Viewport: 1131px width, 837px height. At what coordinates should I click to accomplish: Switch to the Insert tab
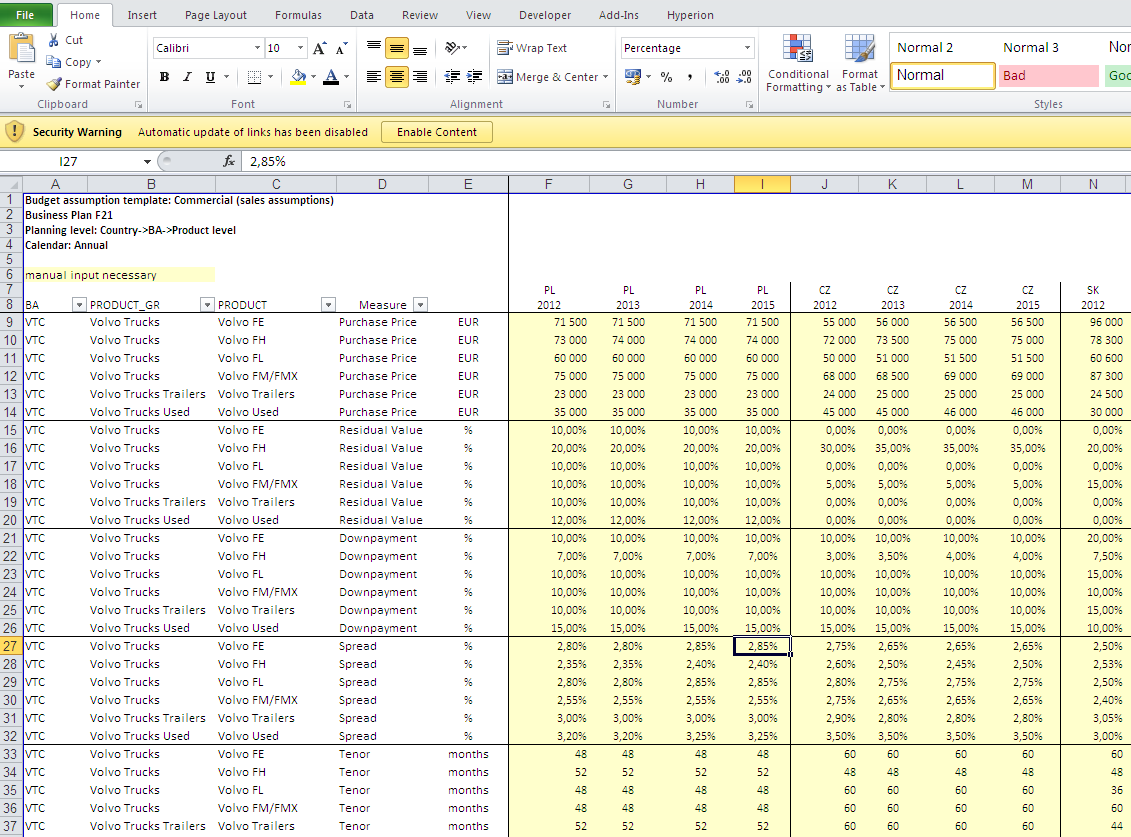(142, 15)
